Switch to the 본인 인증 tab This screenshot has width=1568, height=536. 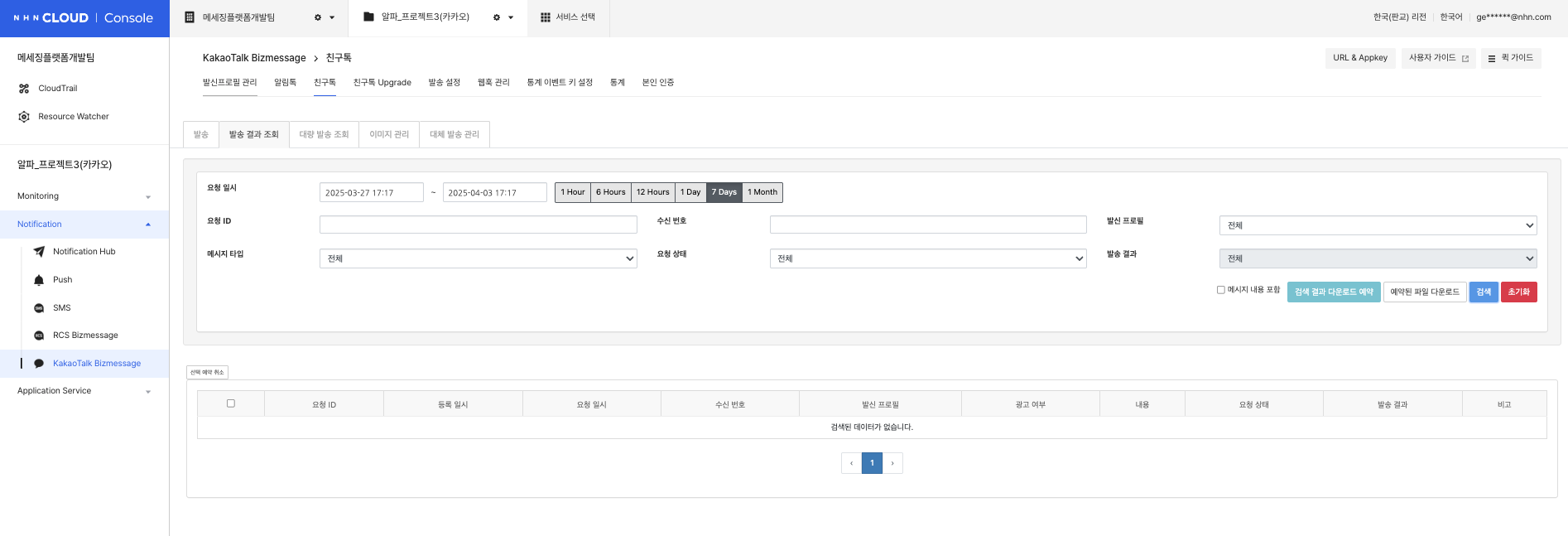(658, 83)
